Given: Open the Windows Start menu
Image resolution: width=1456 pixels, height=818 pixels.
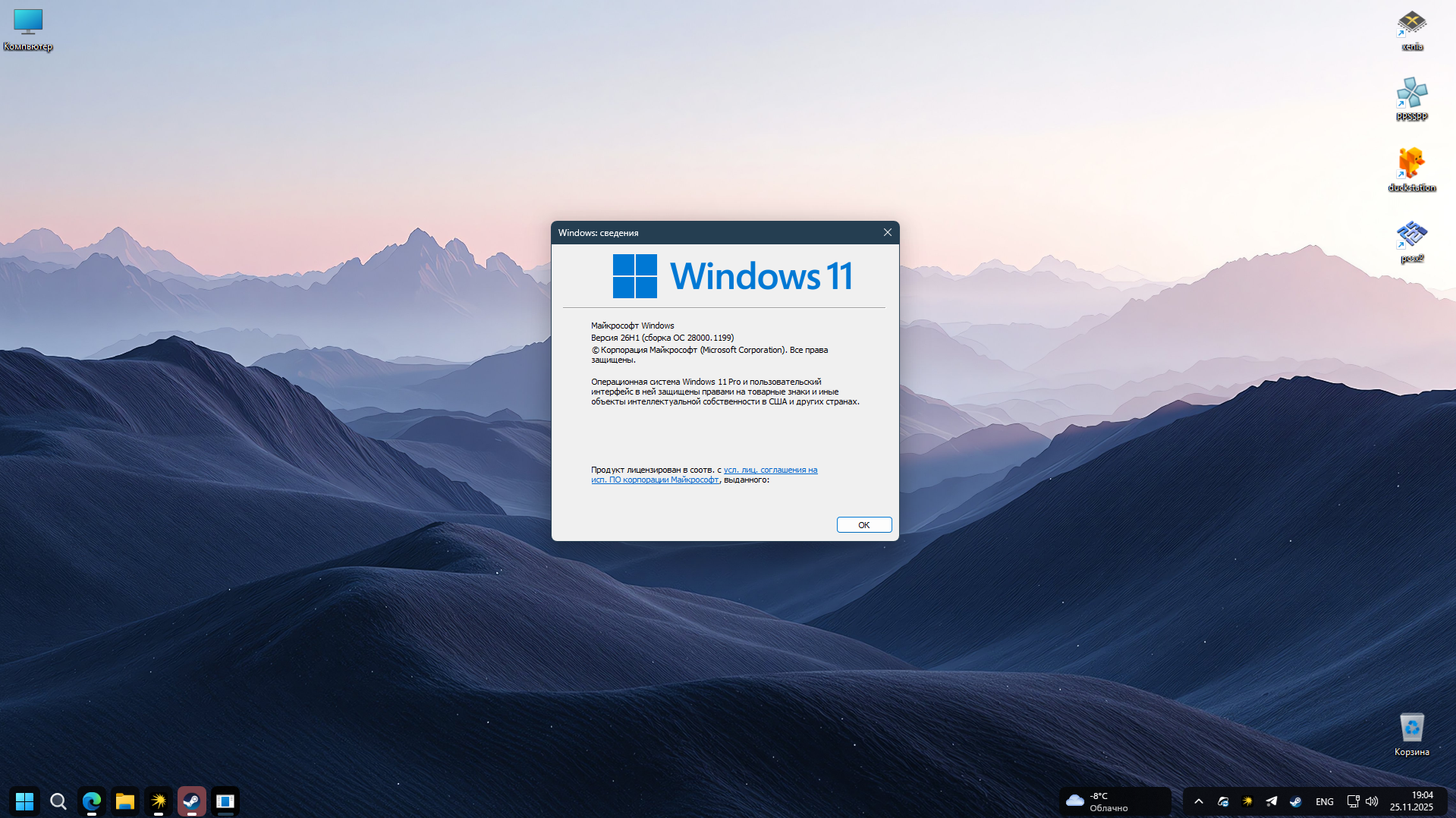Looking at the screenshot, I should click(x=25, y=801).
